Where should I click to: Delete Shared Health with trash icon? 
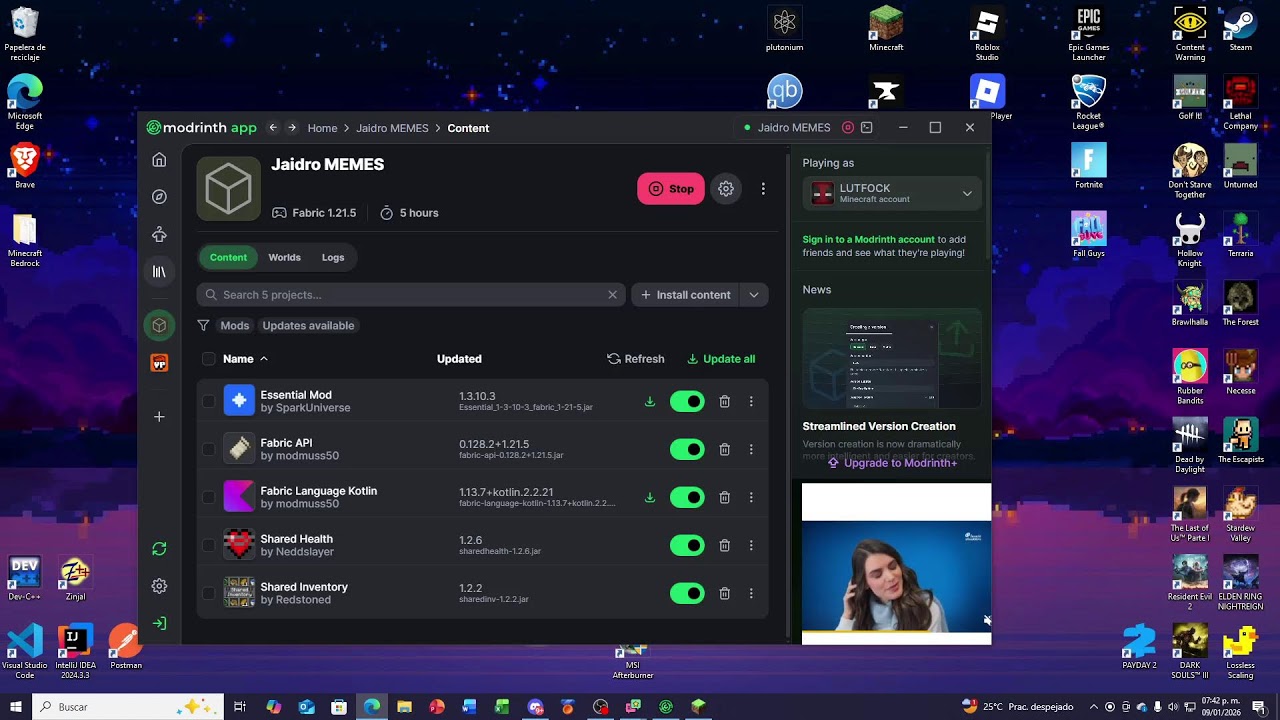(x=725, y=545)
